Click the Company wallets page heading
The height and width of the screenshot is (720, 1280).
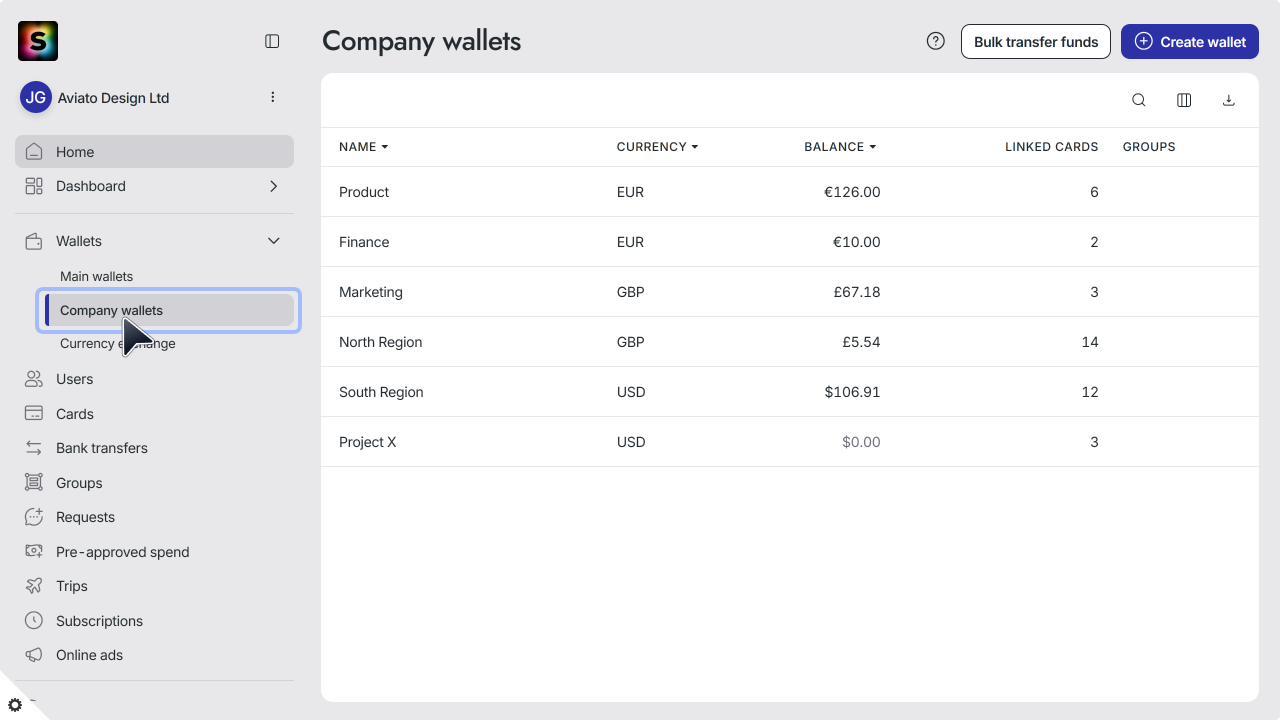[421, 41]
